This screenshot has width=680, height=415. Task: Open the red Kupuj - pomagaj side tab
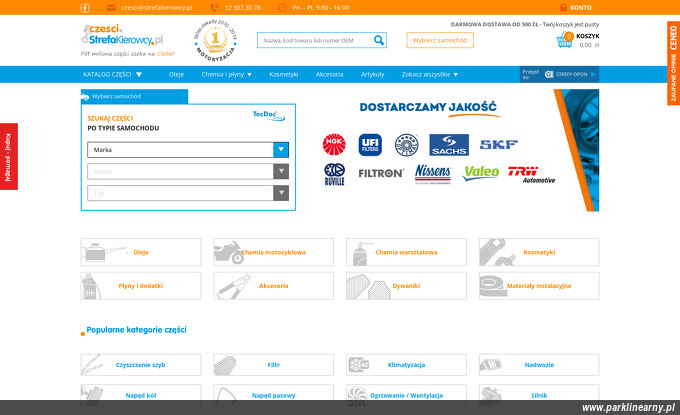(x=9, y=157)
